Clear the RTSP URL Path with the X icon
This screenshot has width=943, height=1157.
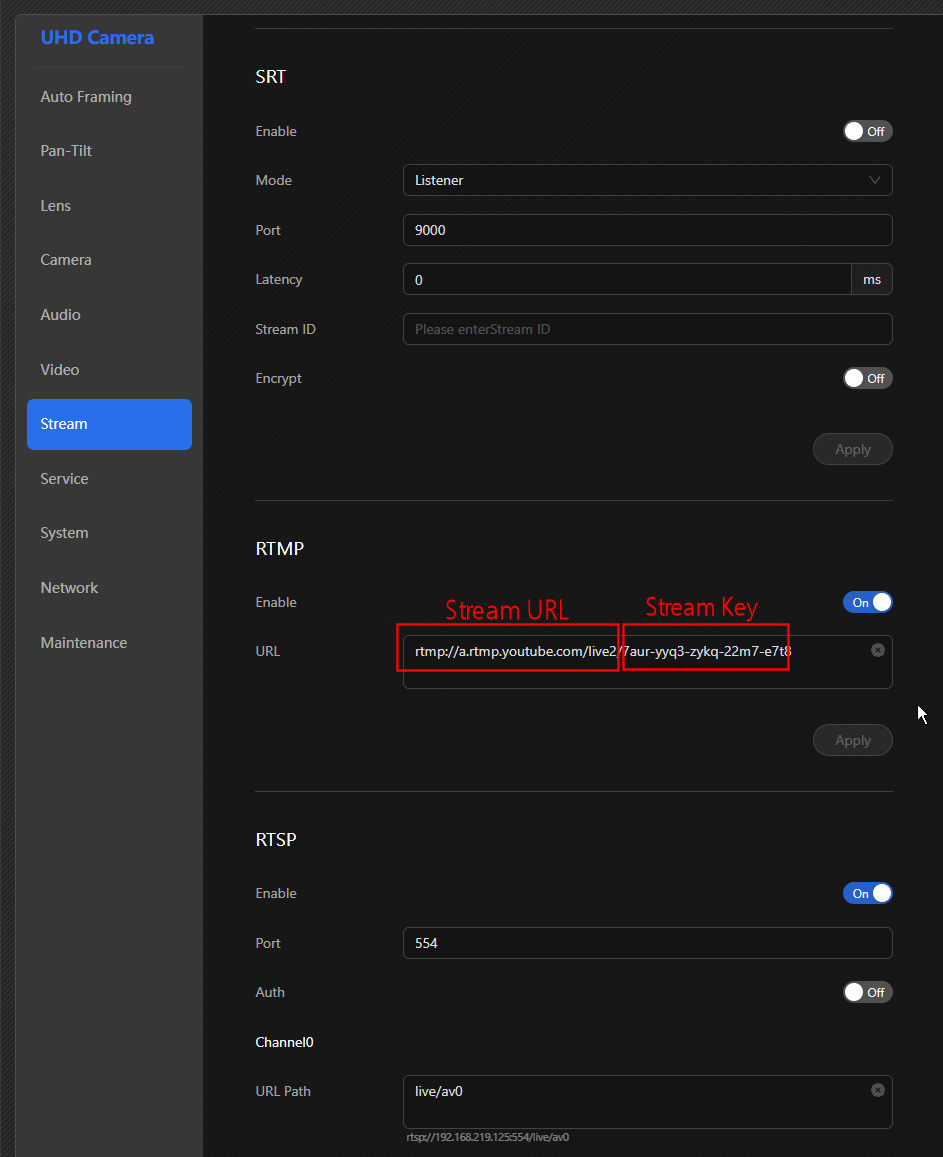pos(877,1090)
